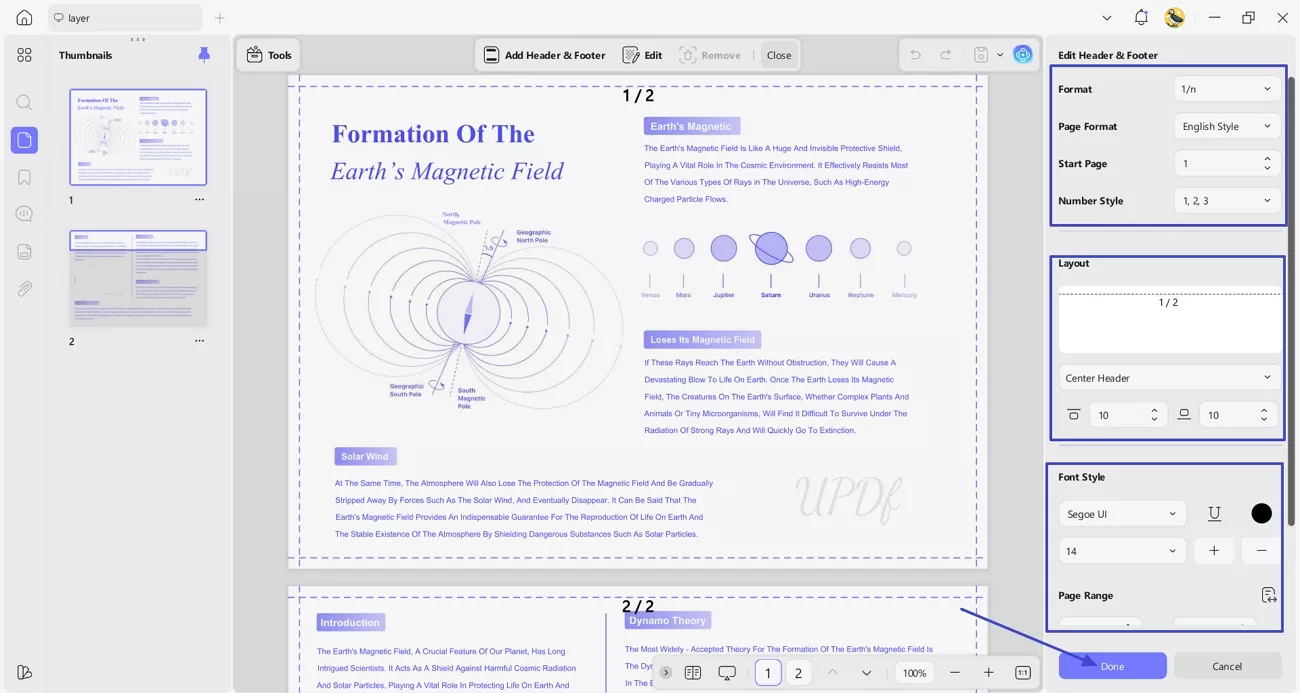Confirm changes with Done button

pyautogui.click(x=1112, y=666)
